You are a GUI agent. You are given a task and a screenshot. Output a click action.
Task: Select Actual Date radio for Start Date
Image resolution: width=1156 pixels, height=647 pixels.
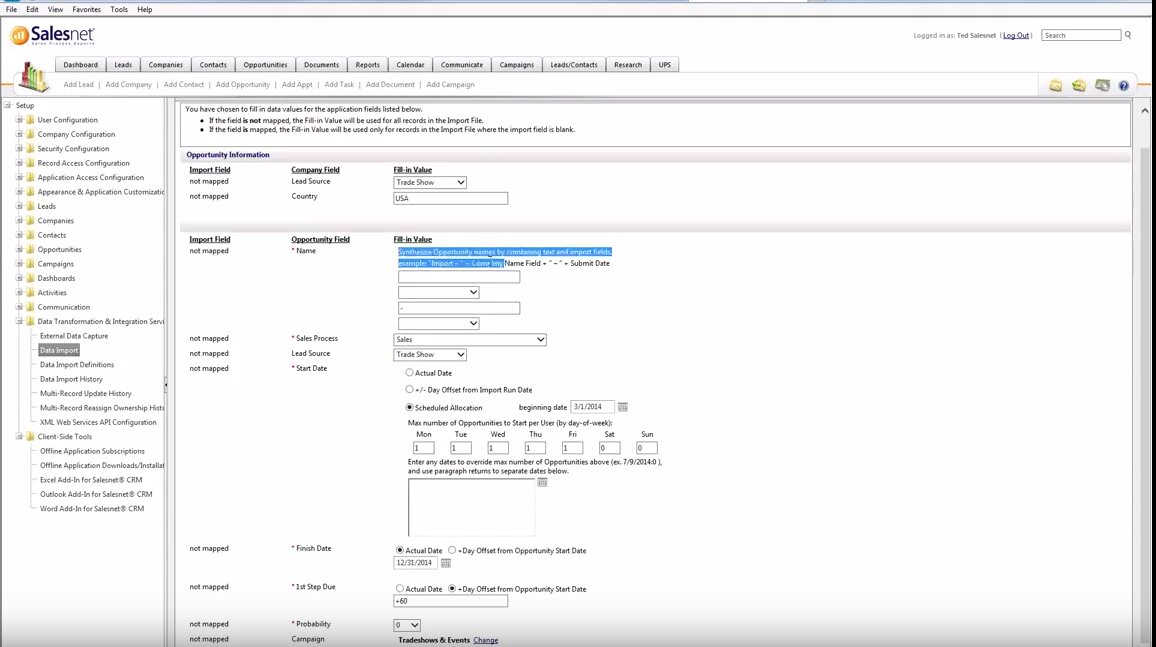(x=409, y=372)
